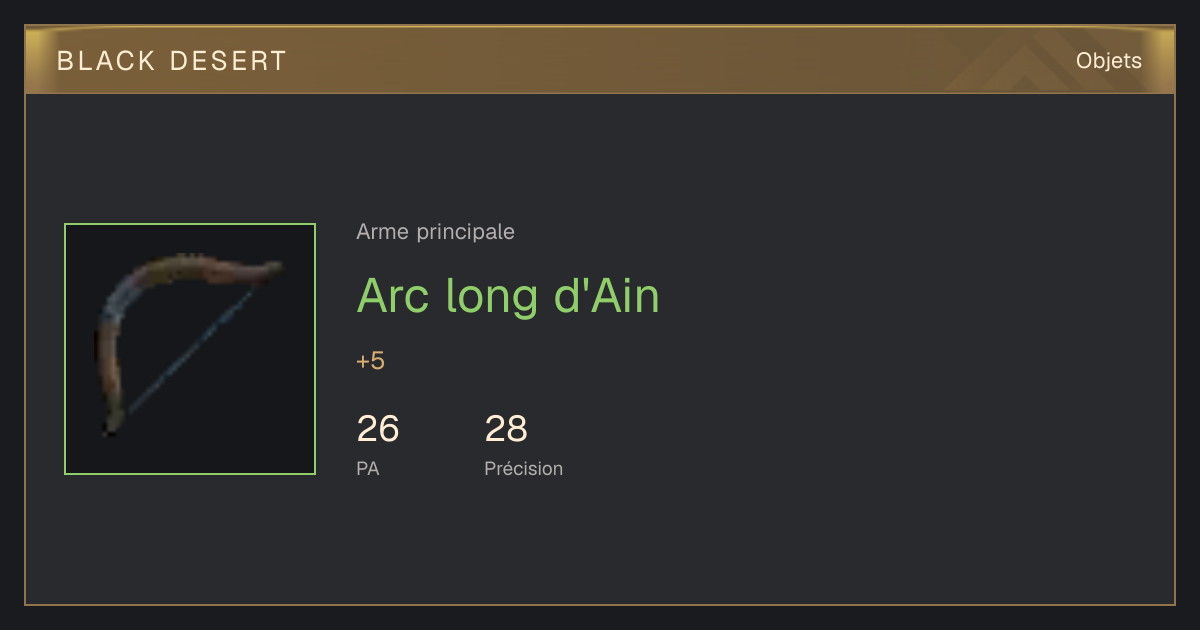Click the +5 enhancement level
The width and height of the screenshot is (1200, 630).
coord(370,361)
